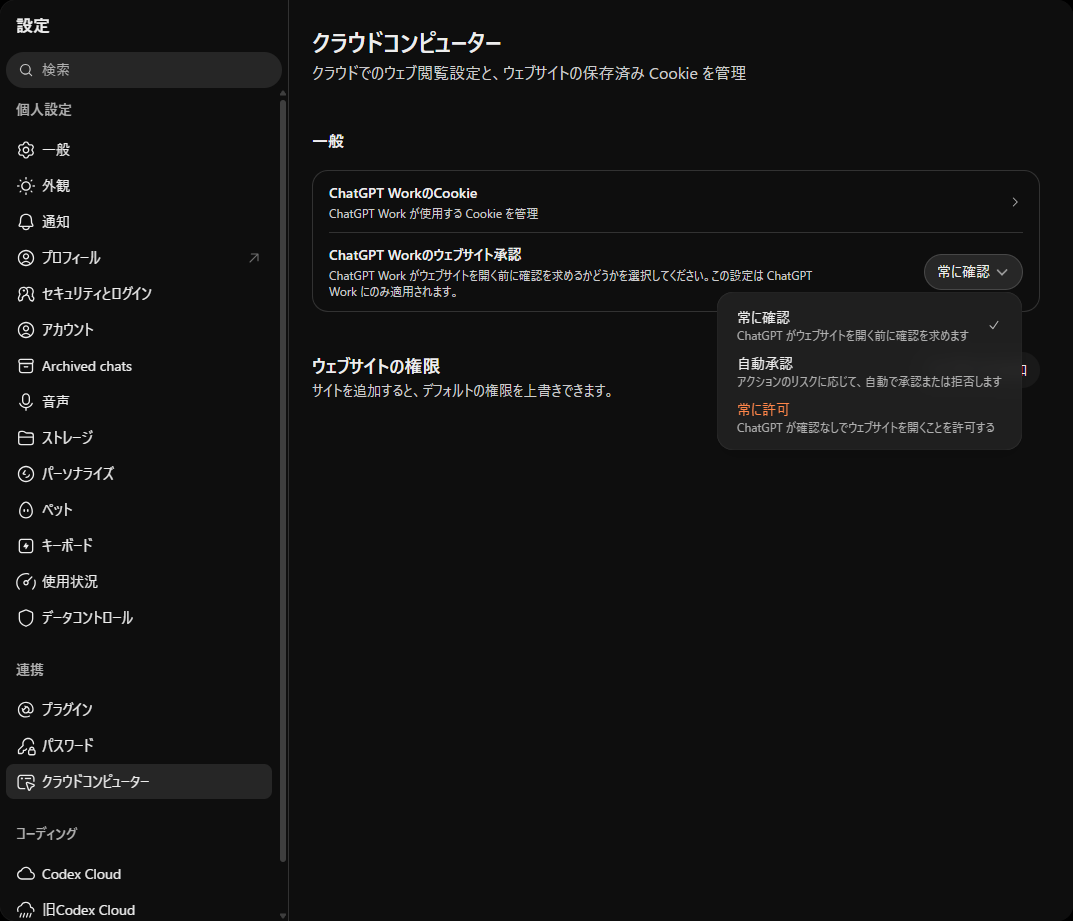Screen dimensions: 1073x921
Task: Select データコントロール in sidebar
Action: click(139, 618)
